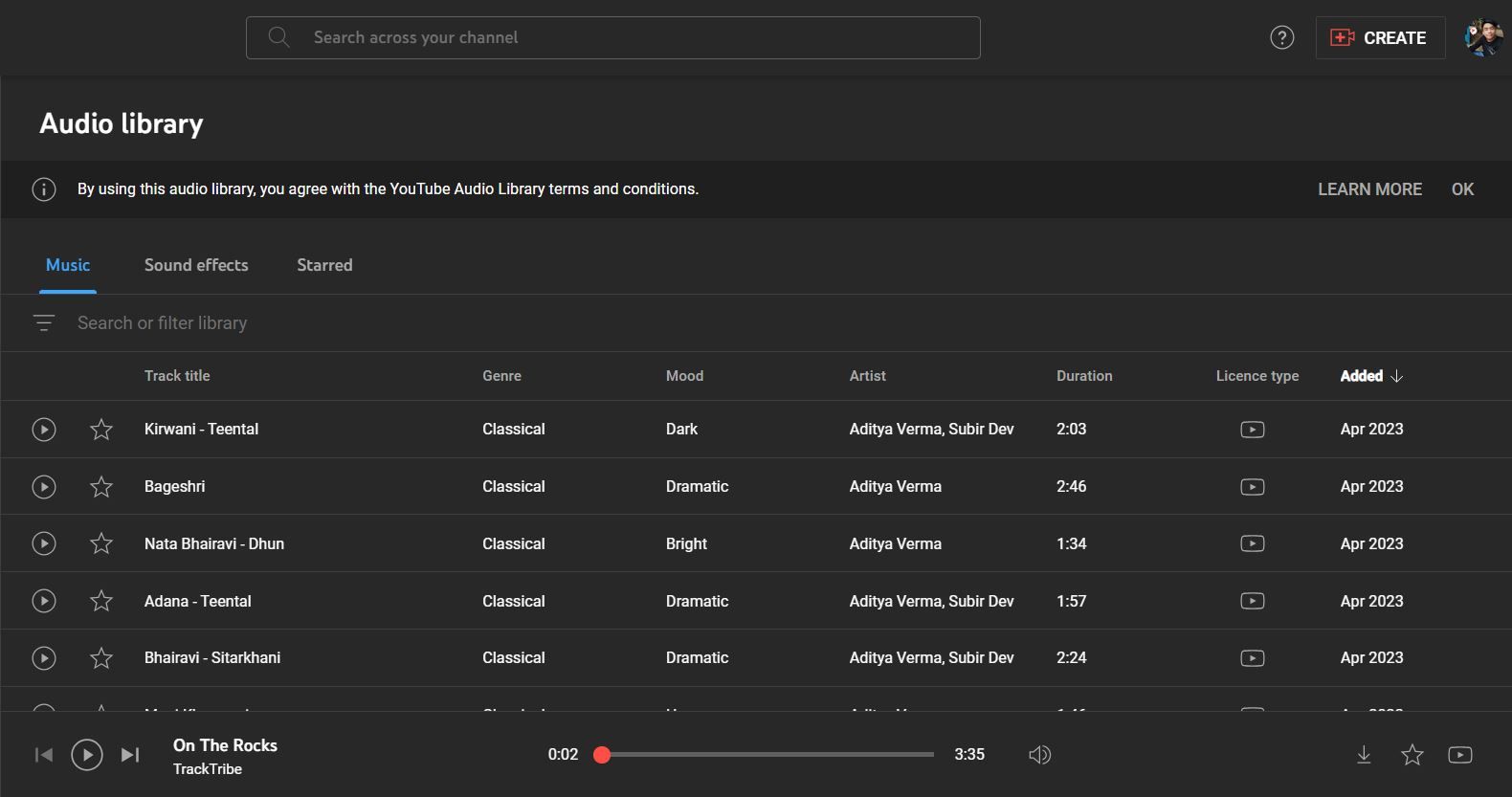Open the help question mark icon
The width and height of the screenshot is (1512, 797).
(1282, 37)
